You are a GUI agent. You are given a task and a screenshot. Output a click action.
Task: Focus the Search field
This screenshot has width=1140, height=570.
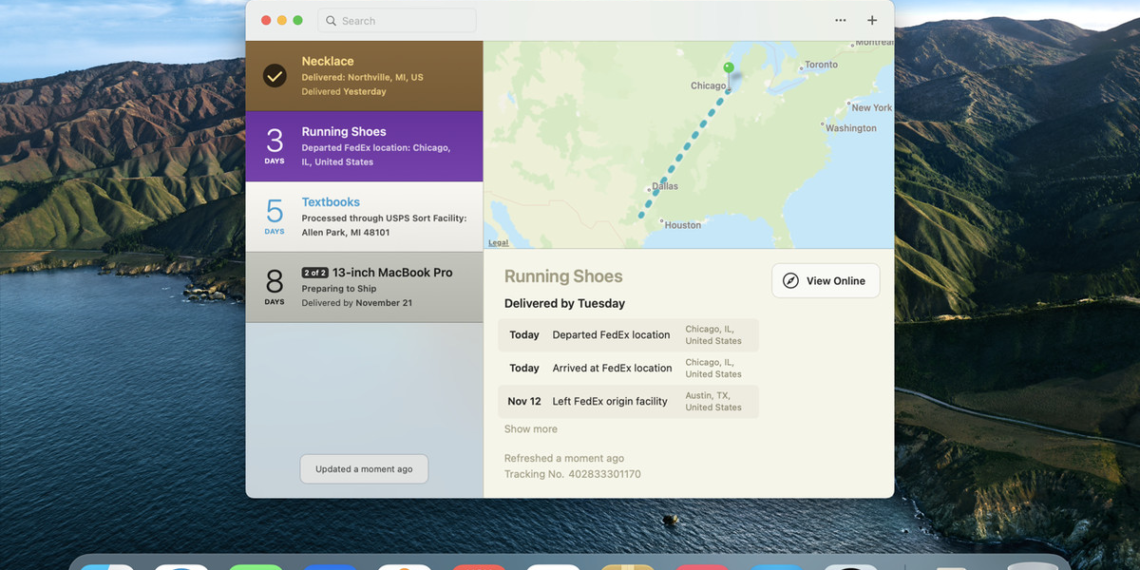tap(397, 20)
